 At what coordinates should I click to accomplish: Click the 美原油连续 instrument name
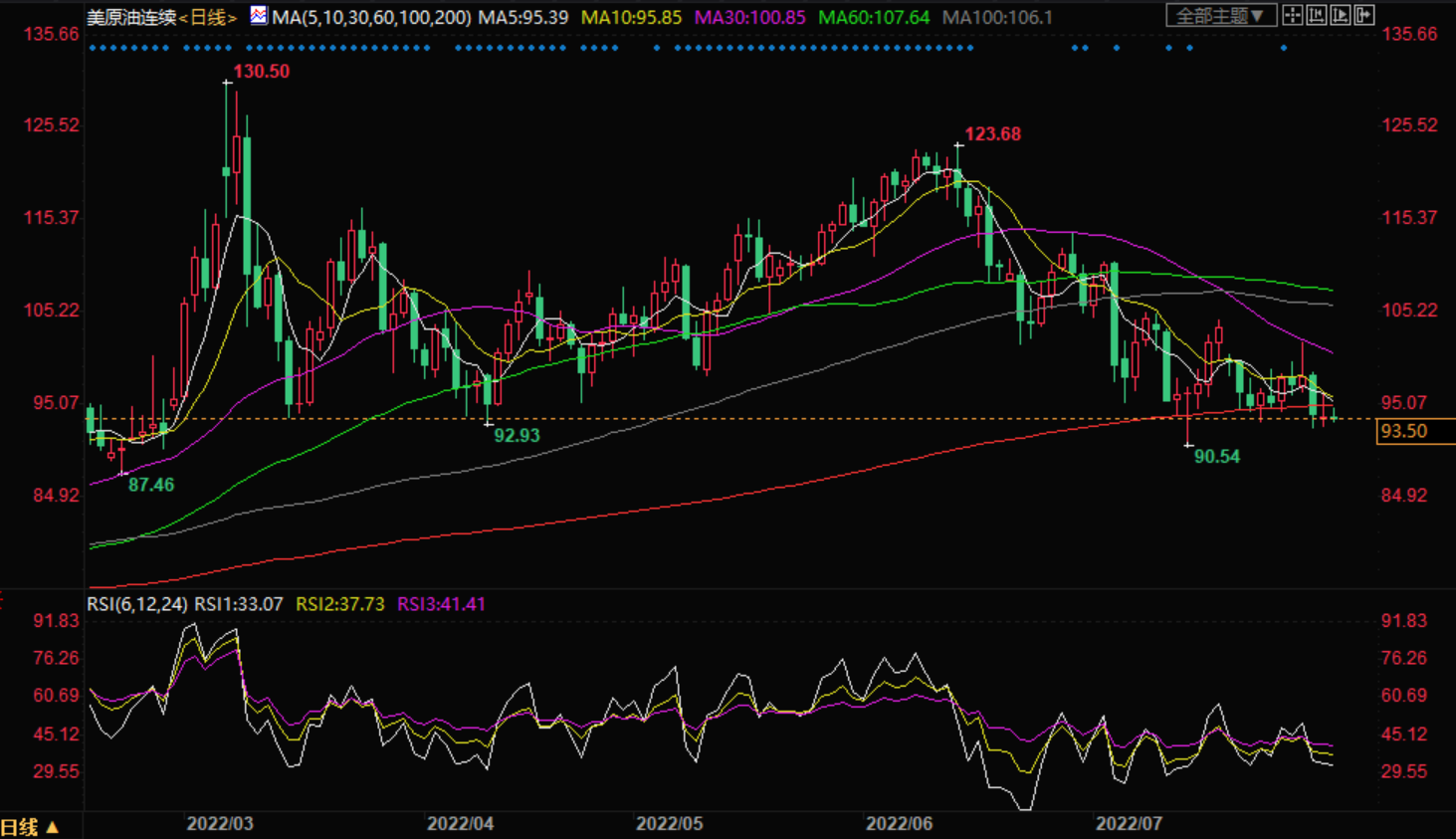click(x=131, y=18)
